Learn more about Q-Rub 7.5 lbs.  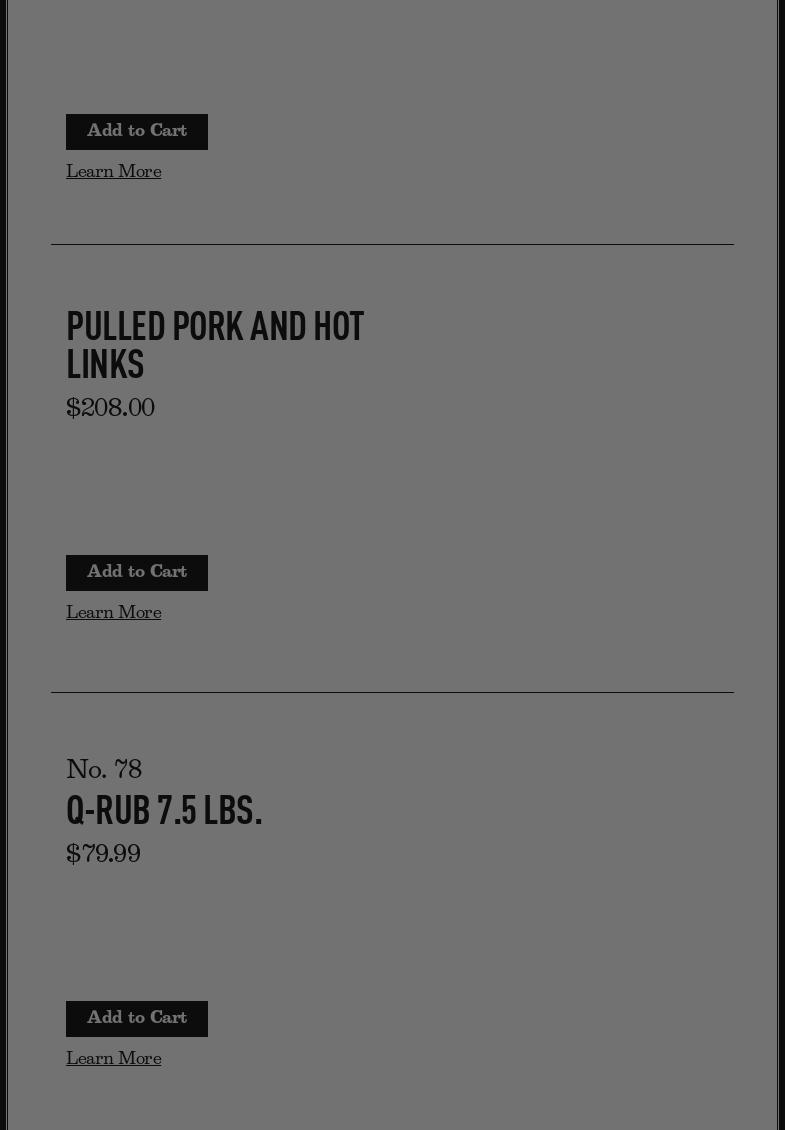coord(114,1060)
